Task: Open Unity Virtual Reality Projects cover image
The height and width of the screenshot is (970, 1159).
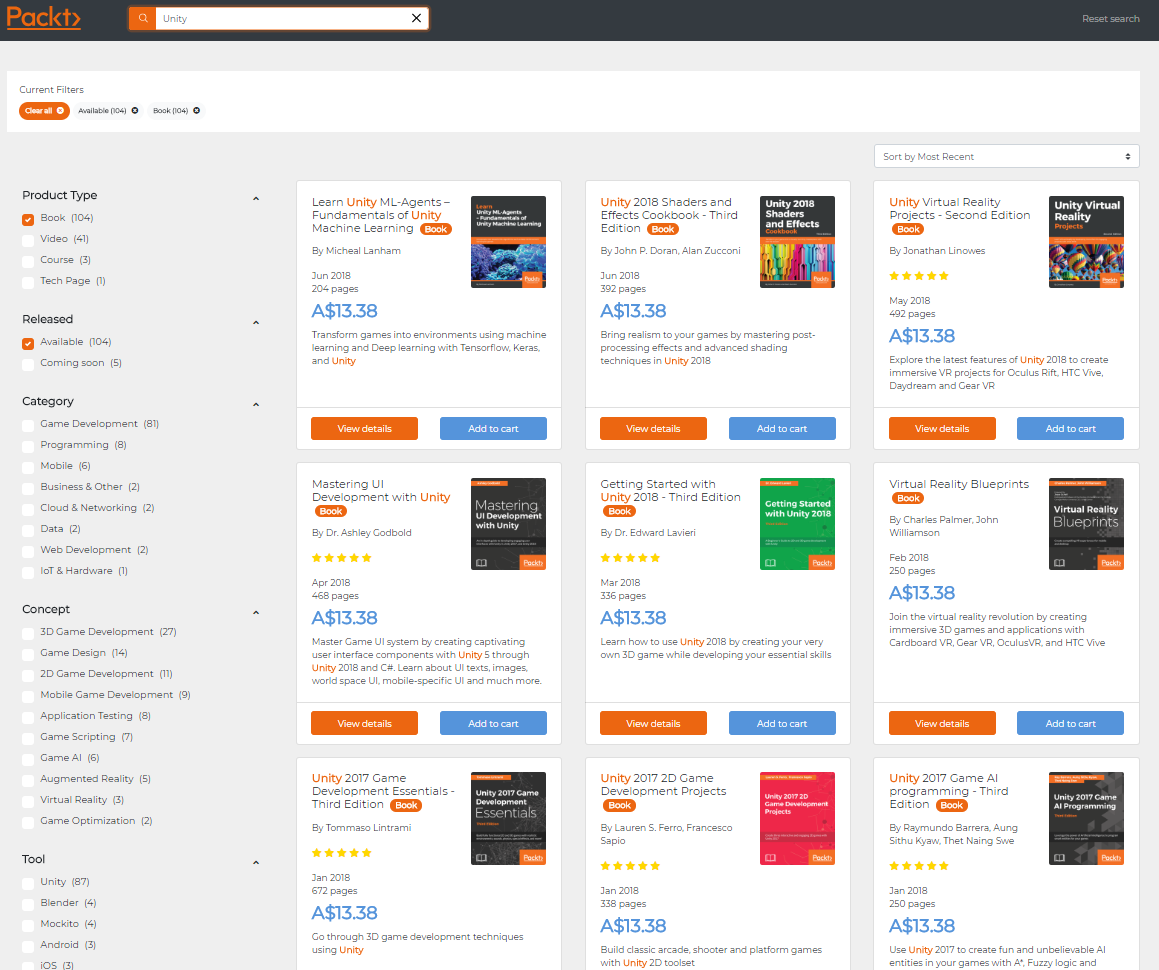Action: point(1087,242)
